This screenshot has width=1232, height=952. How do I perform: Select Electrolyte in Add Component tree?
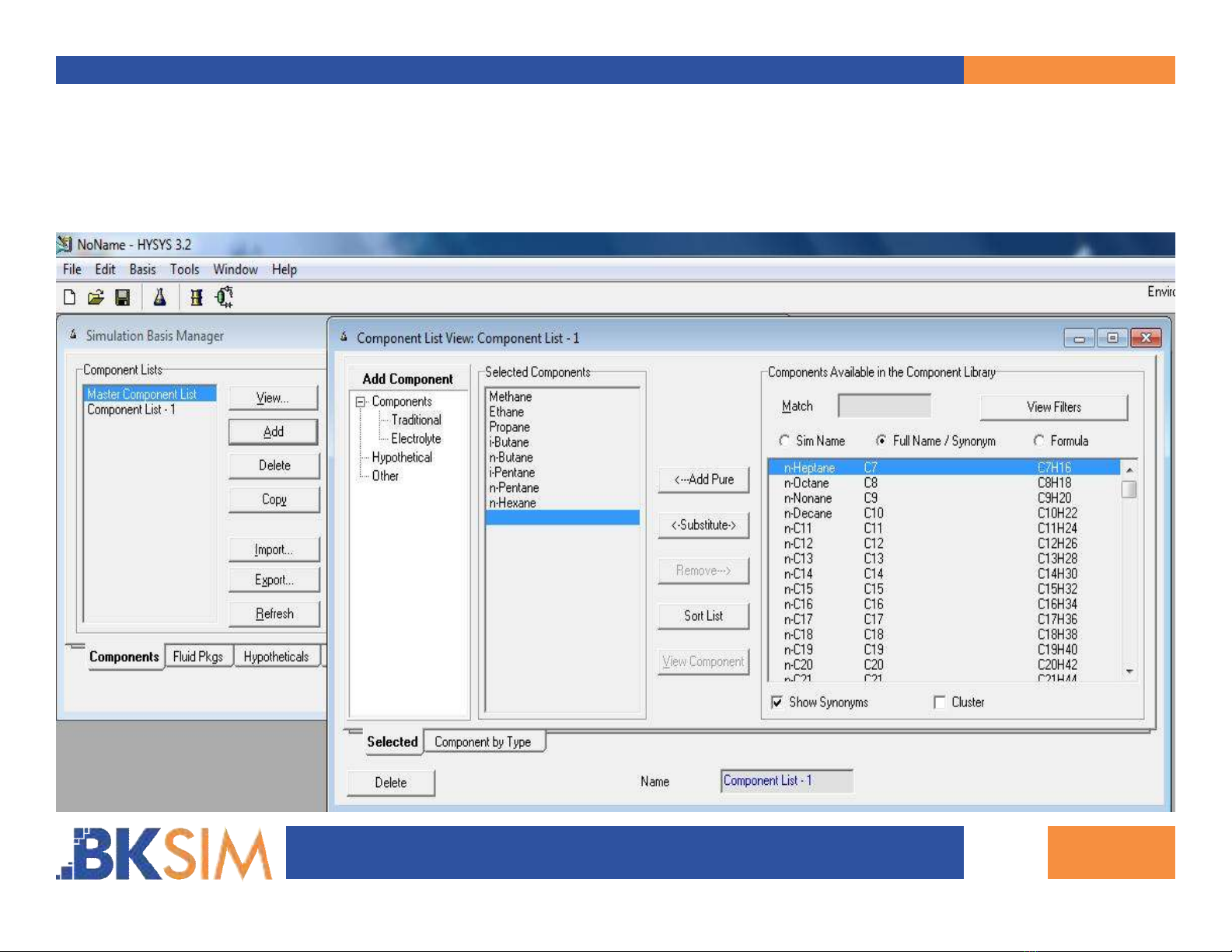click(x=415, y=438)
